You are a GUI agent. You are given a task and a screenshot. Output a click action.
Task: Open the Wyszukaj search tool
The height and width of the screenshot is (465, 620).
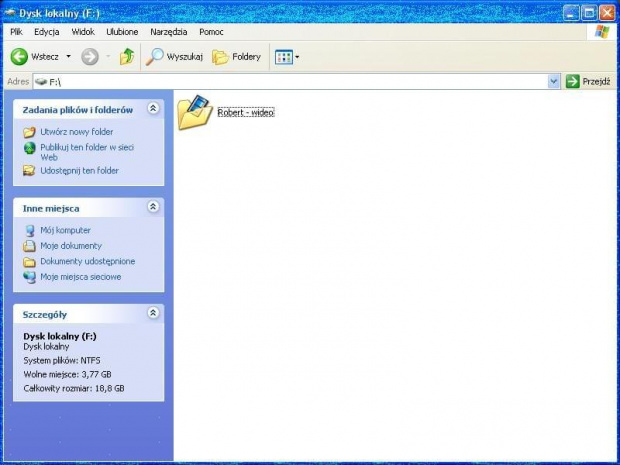(175, 57)
